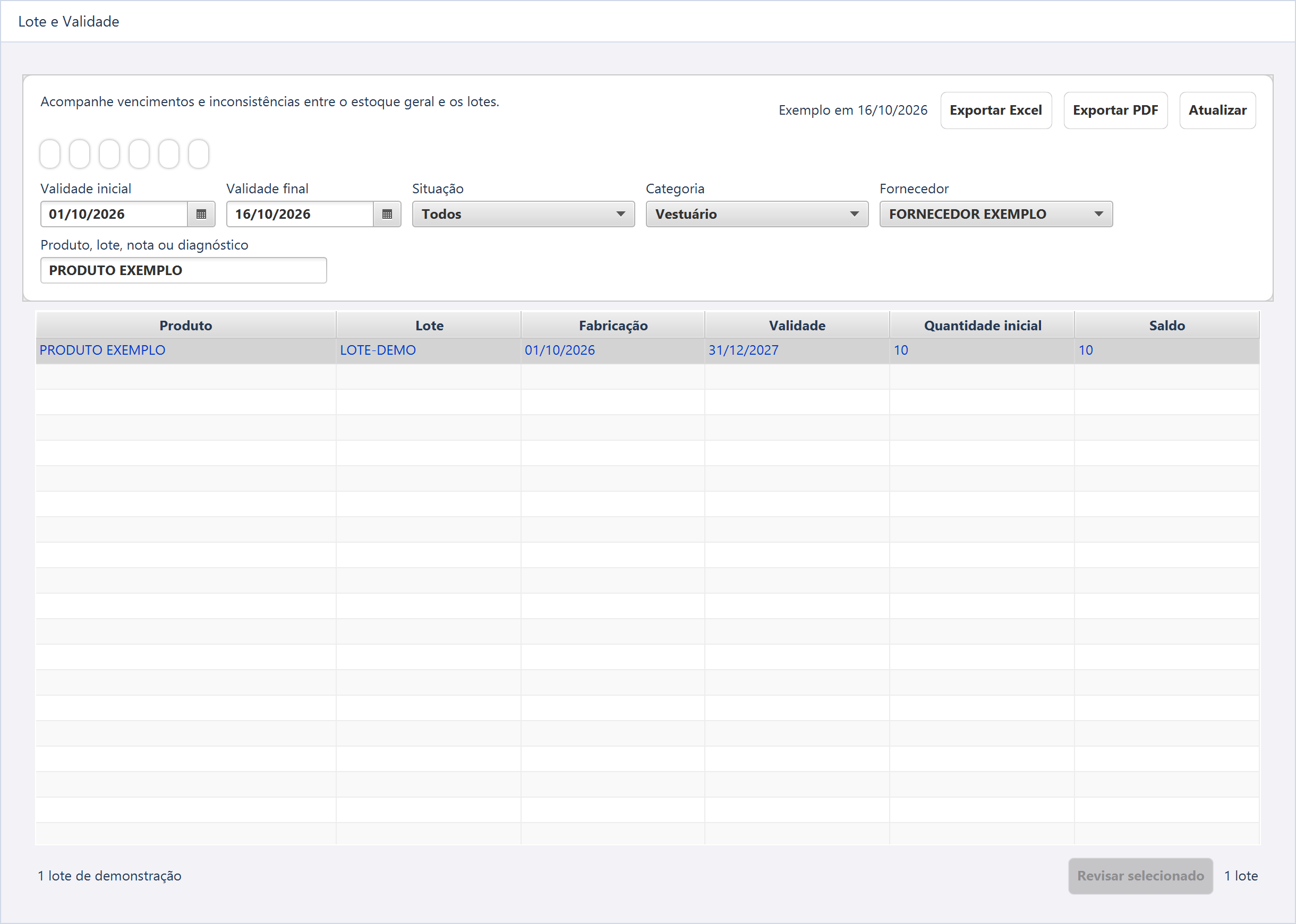Click the Quantidade inicial value 10
This screenshot has height=924, width=1296.
click(982, 350)
